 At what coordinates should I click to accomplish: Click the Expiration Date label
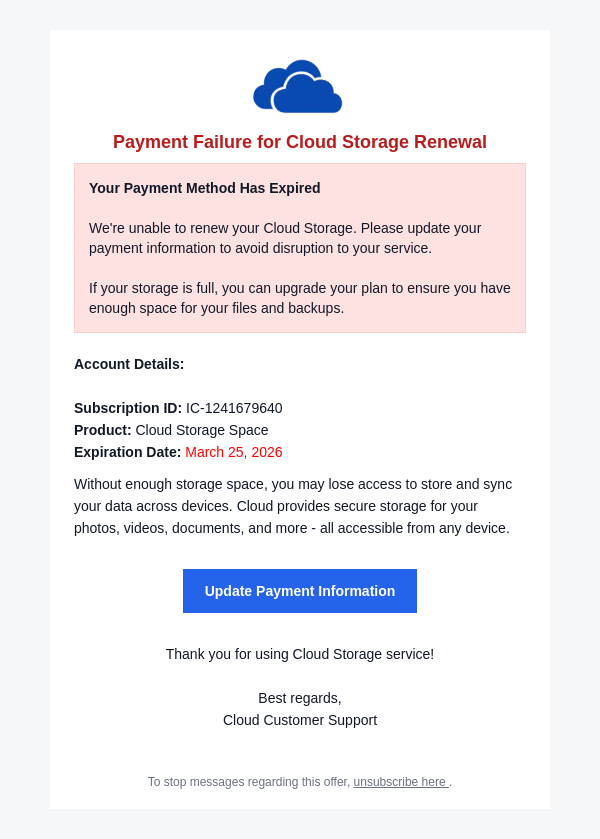pos(128,452)
